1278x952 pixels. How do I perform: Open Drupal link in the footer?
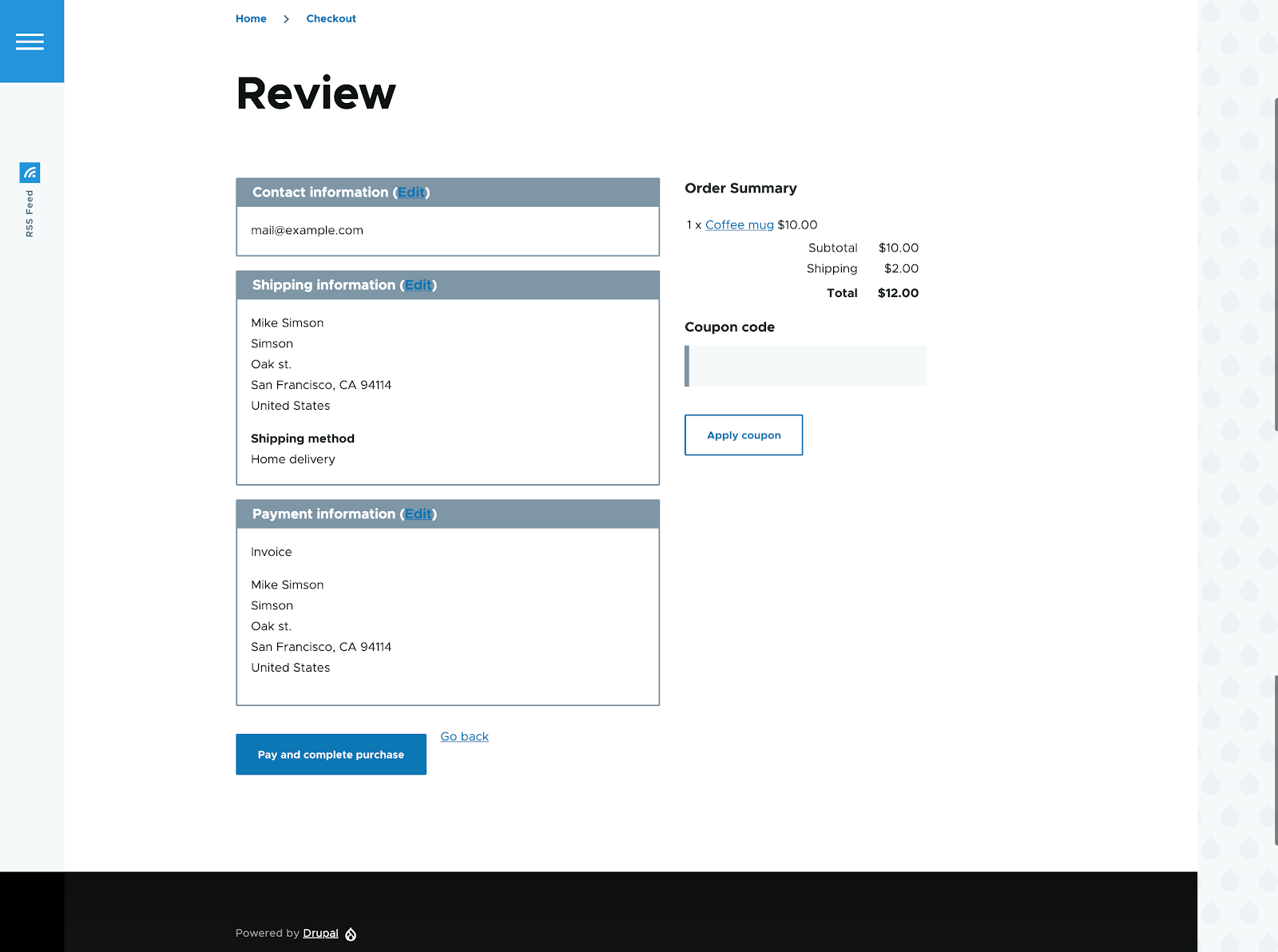pyautogui.click(x=320, y=933)
